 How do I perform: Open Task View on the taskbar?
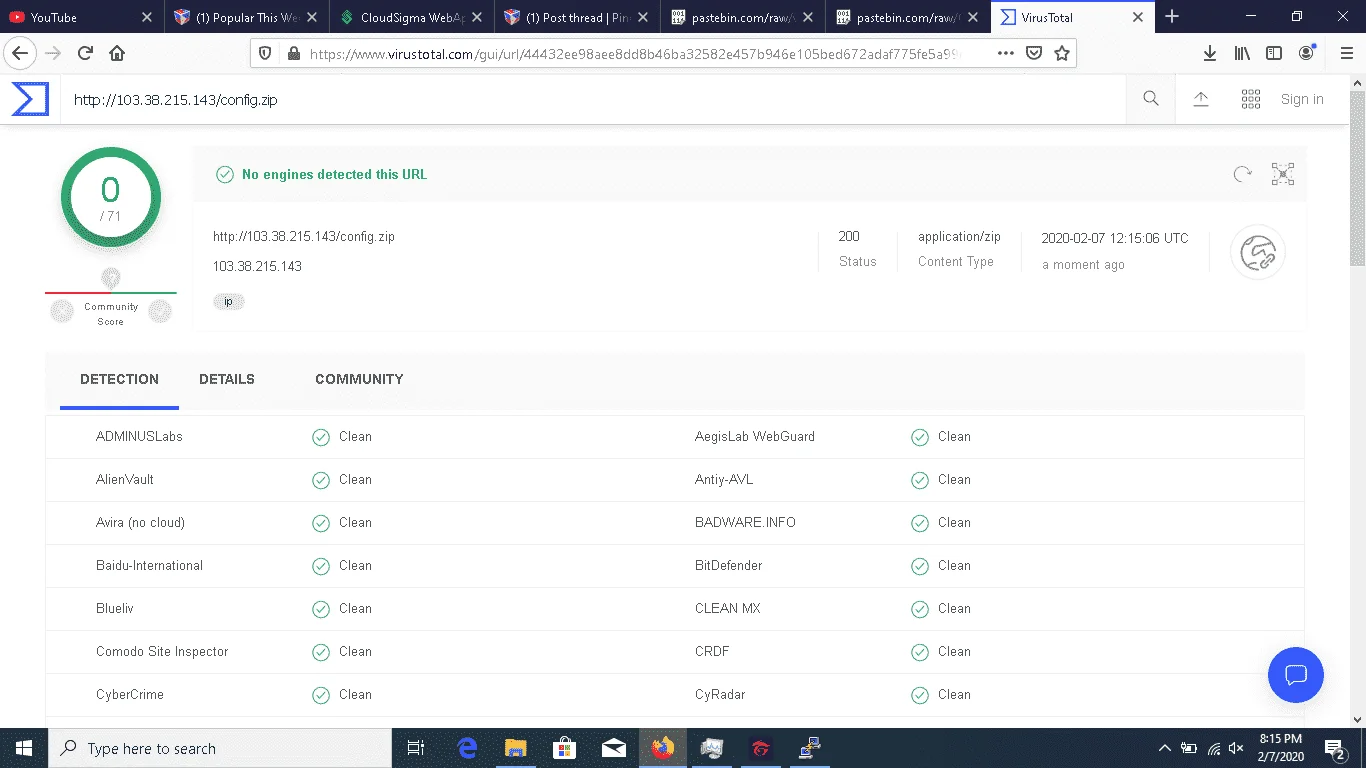click(x=416, y=748)
